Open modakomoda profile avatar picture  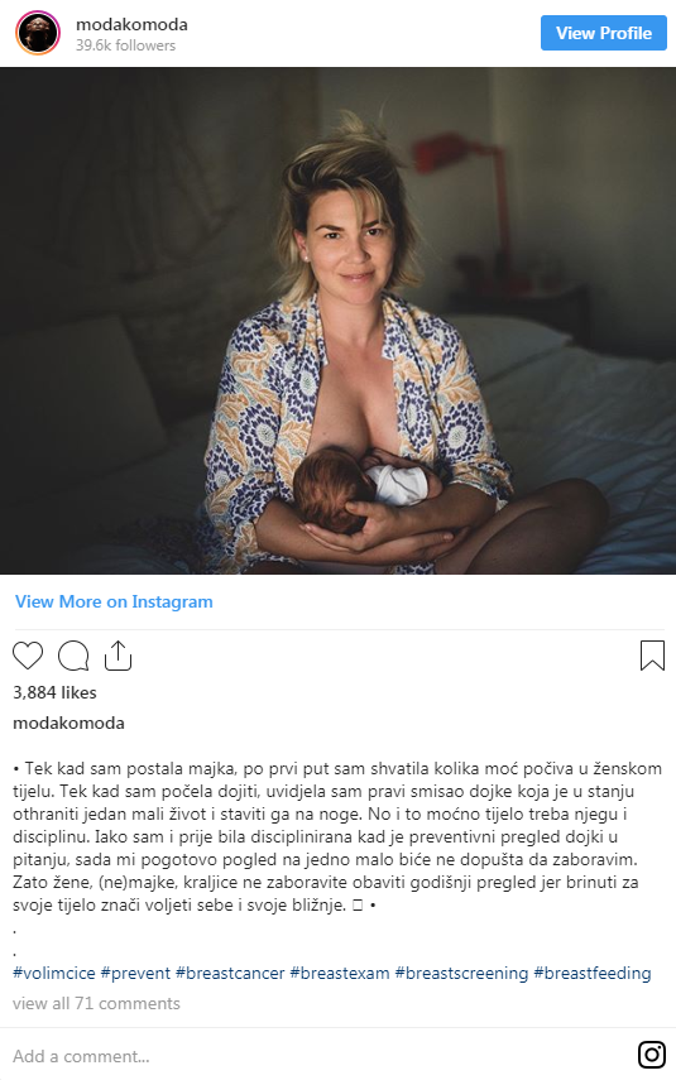[38, 33]
